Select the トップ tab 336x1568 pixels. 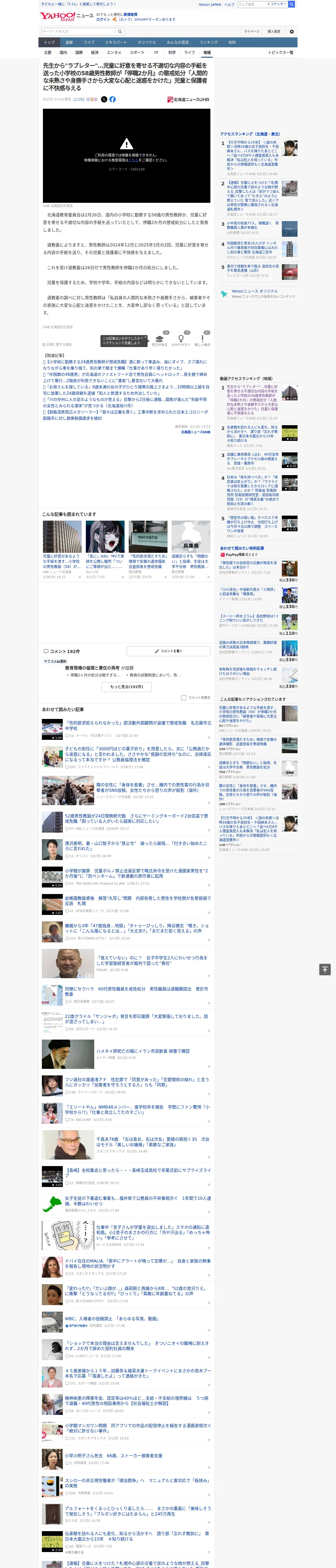(x=49, y=43)
